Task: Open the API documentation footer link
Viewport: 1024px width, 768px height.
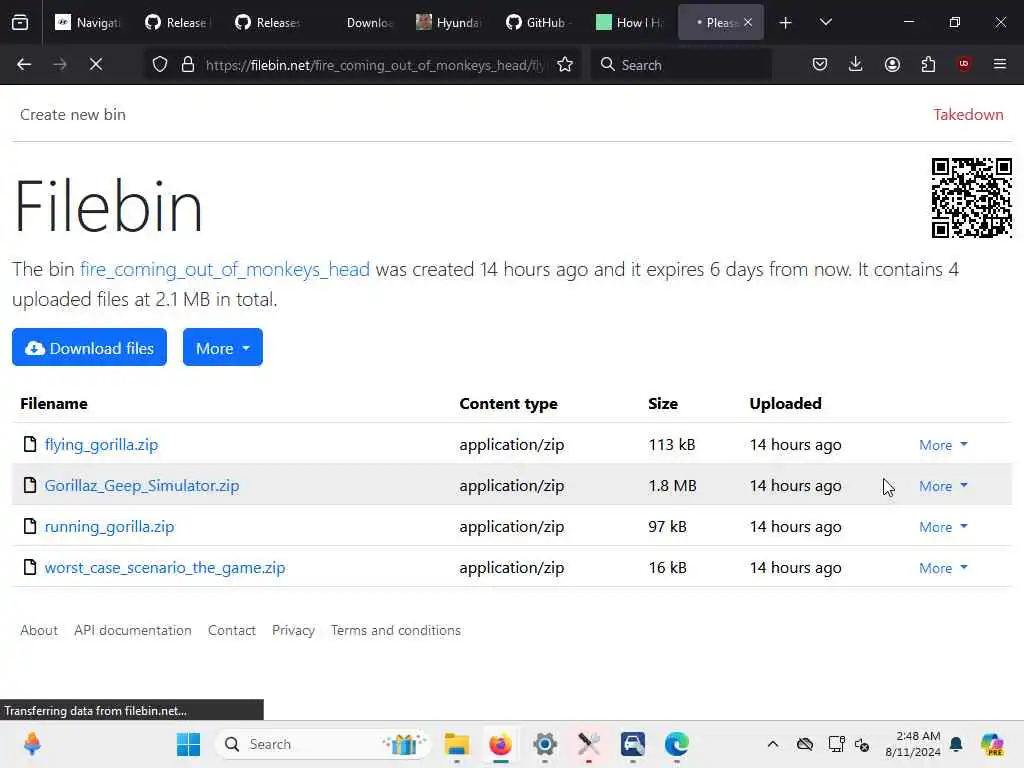Action: pyautogui.click(x=133, y=630)
